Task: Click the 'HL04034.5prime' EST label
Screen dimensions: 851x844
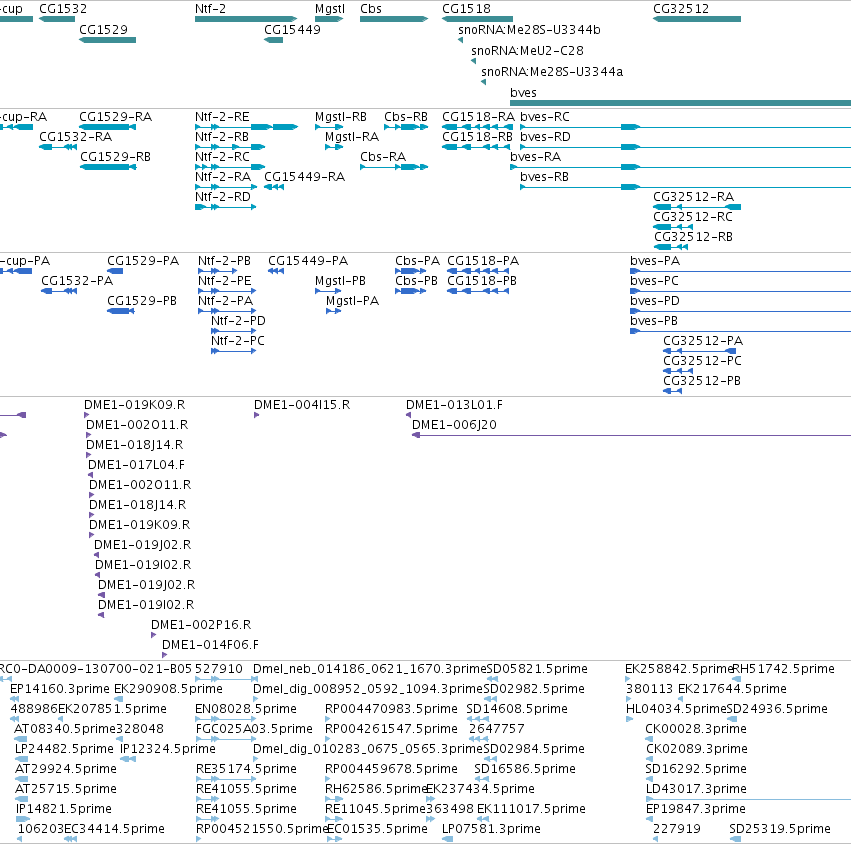Action: tap(676, 709)
